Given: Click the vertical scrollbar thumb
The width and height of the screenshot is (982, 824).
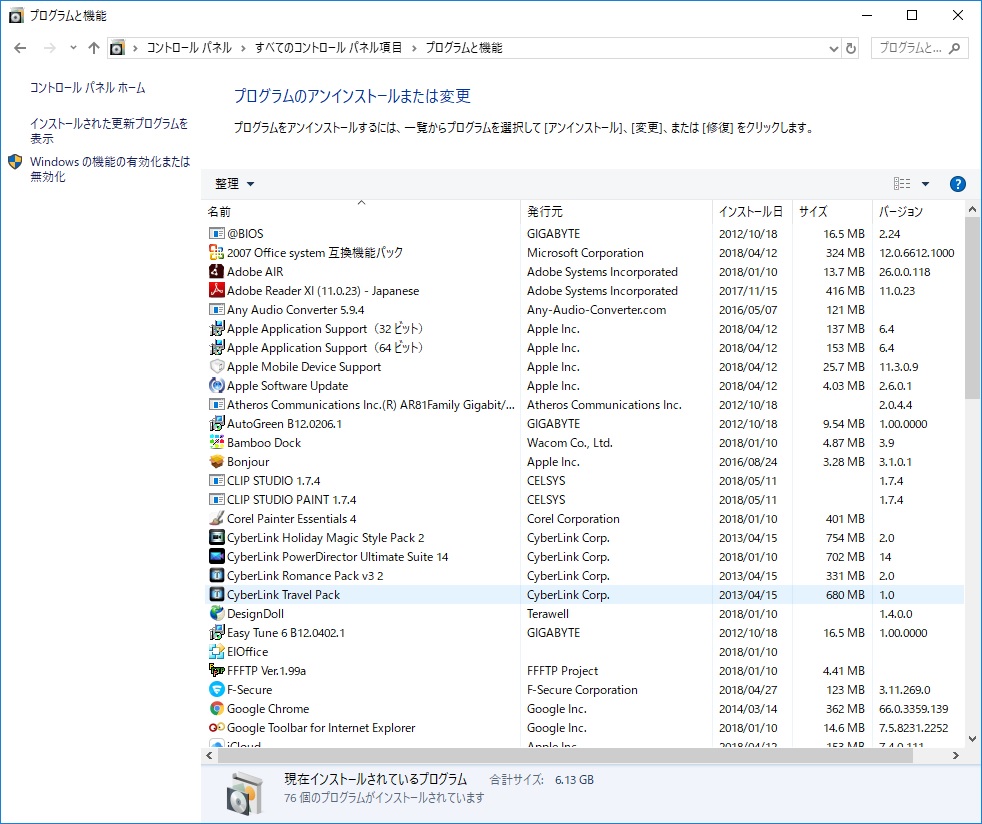Looking at the screenshot, I should pos(972,307).
